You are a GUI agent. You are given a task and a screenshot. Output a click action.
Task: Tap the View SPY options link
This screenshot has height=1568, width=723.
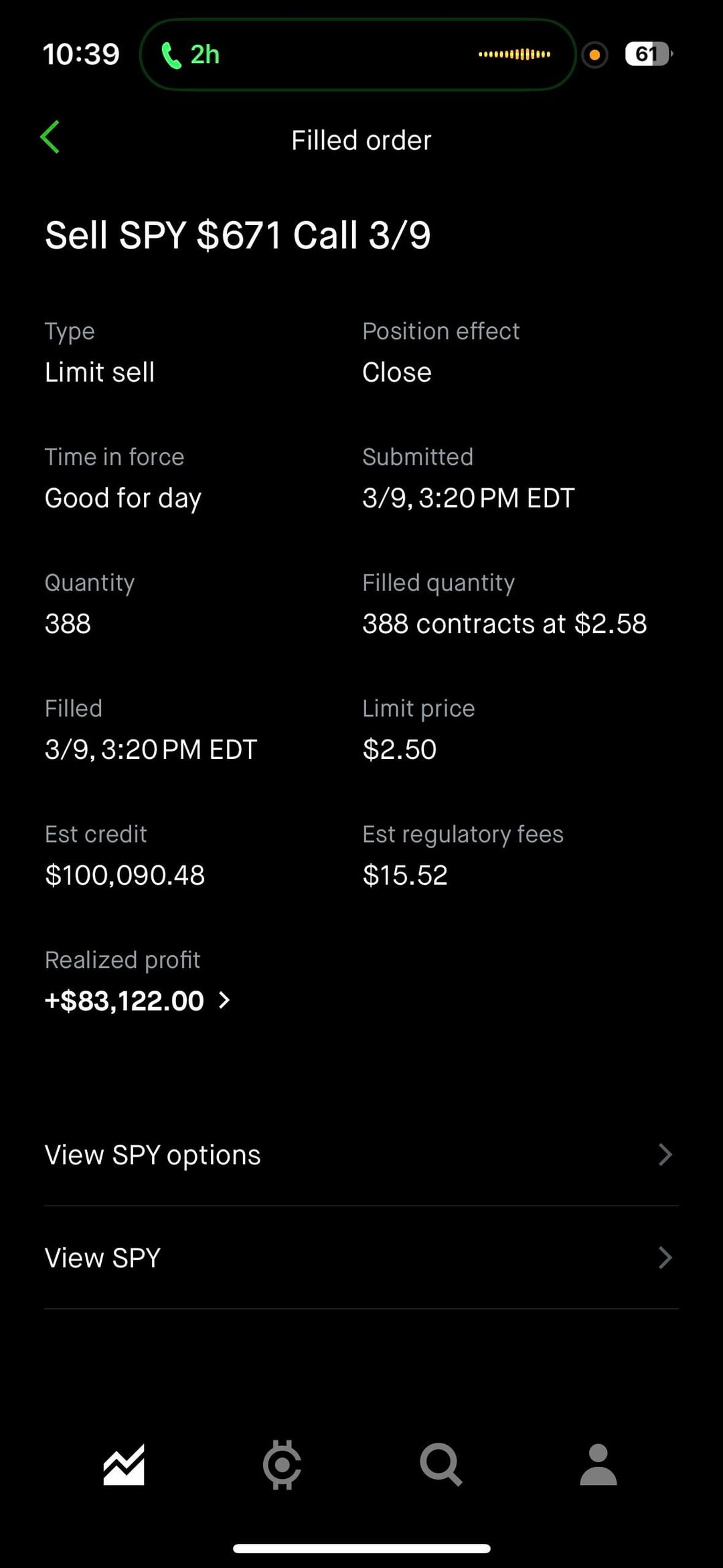click(153, 1155)
